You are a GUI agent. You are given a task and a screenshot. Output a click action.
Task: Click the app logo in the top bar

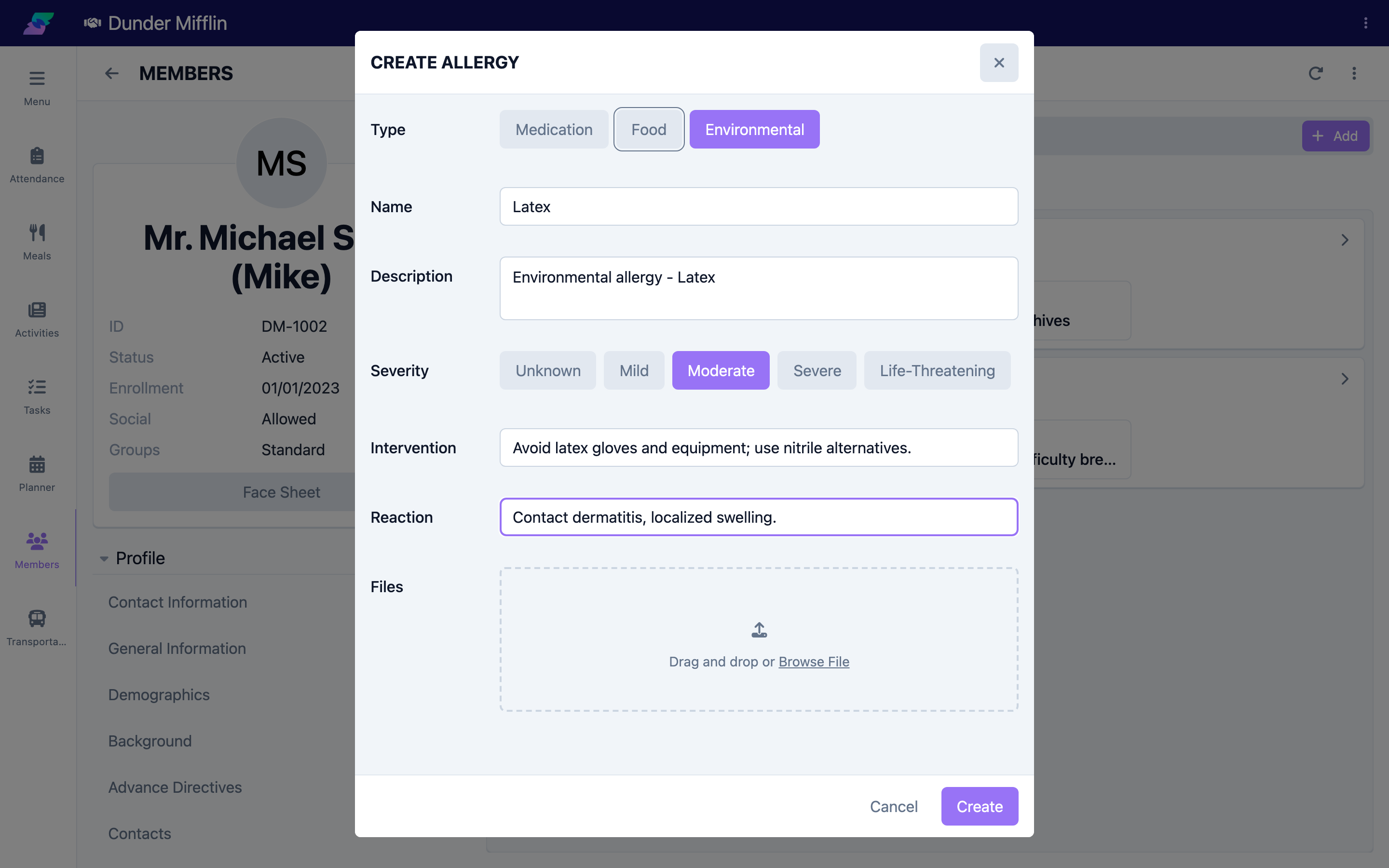coord(38,23)
